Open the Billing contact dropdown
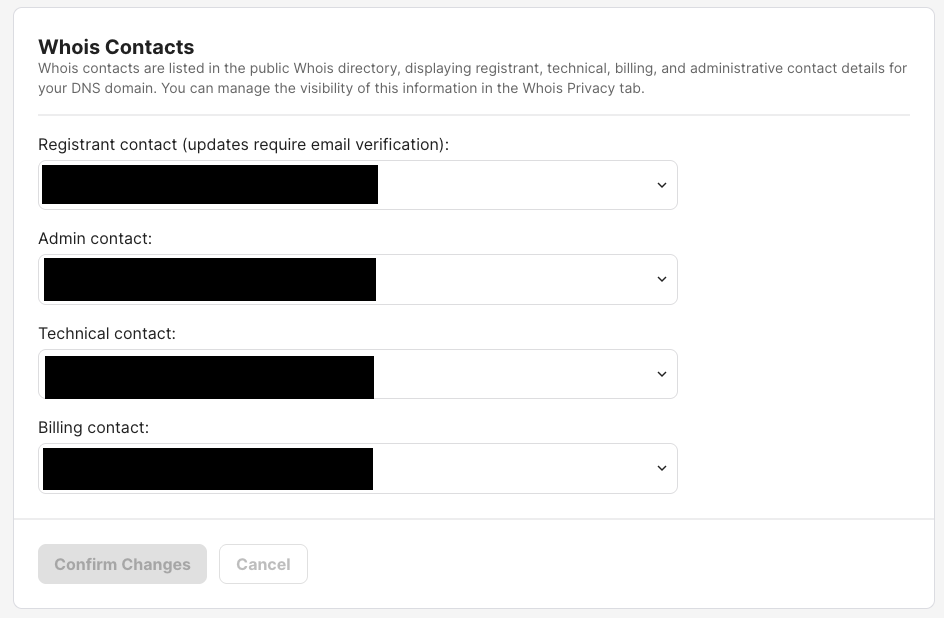Screen dimensions: 944x618 coord(358,468)
